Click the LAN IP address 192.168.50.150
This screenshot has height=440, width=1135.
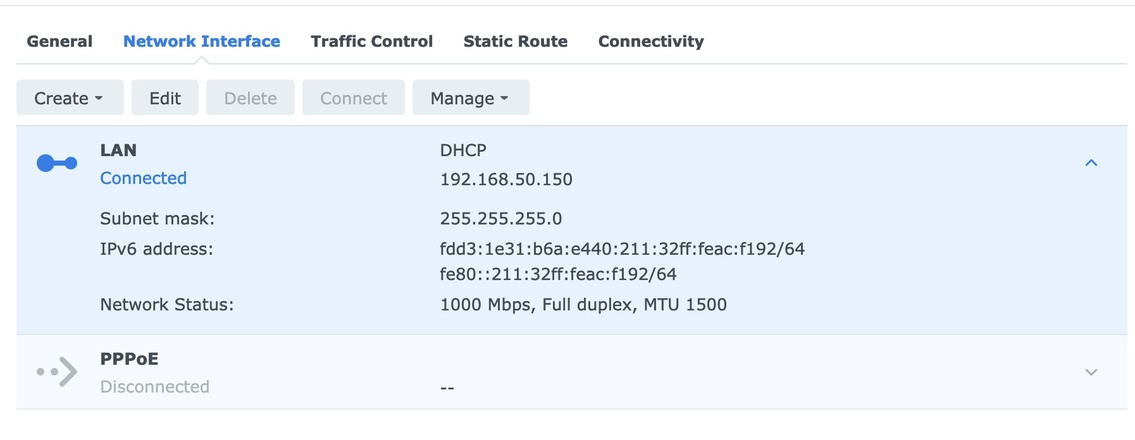click(506, 180)
